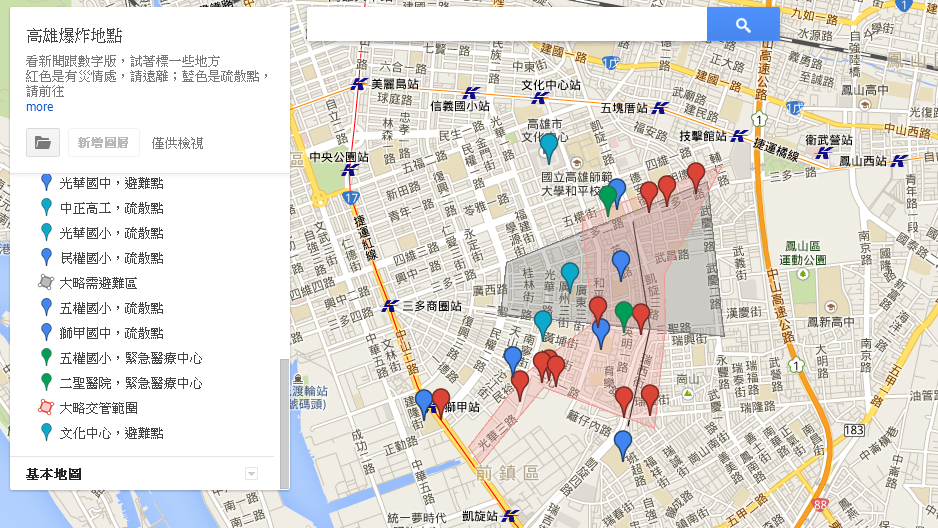Click blue marker inside grey area near 武昌路
Viewport: 938px width, 528px height.
[x=621, y=265]
